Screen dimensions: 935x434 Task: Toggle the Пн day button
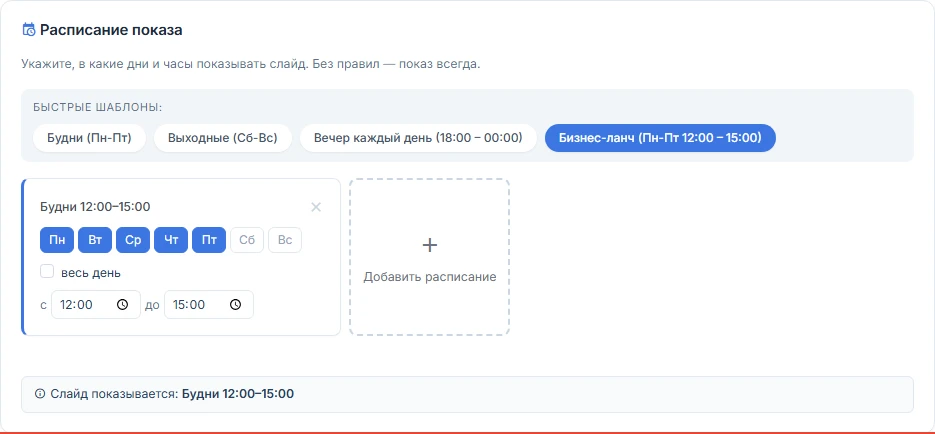pos(57,240)
